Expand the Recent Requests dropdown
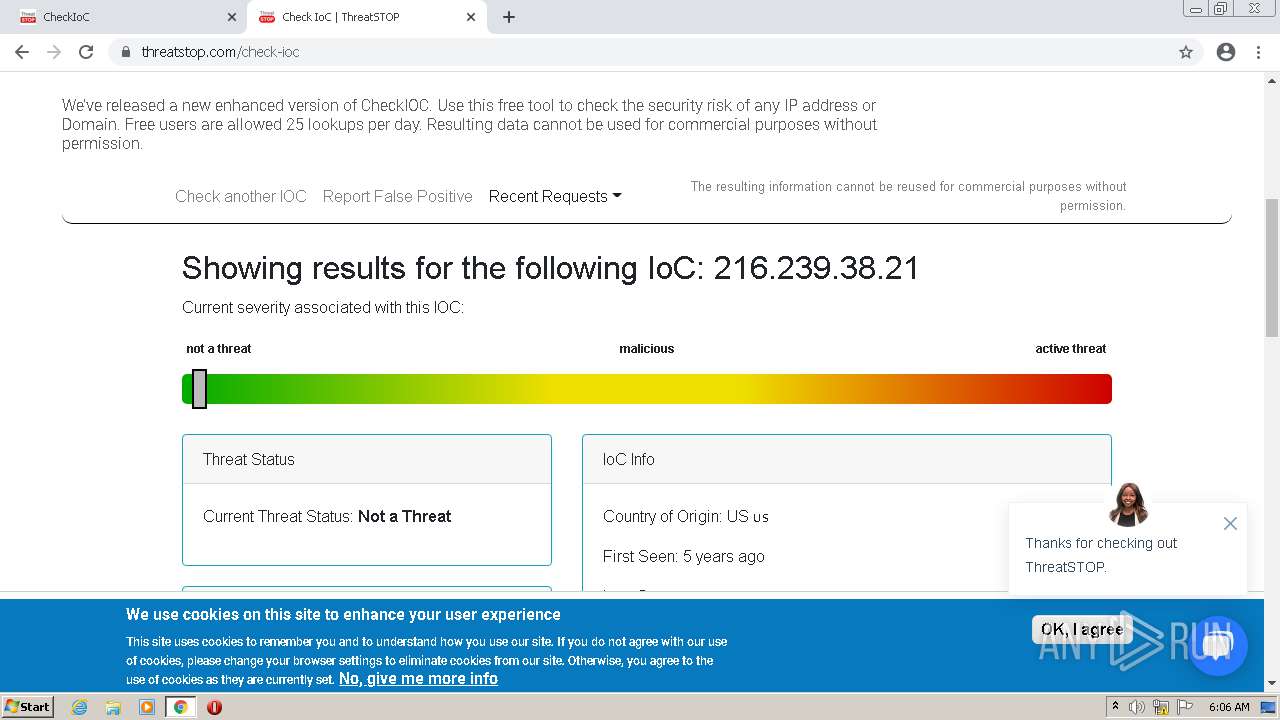The height and width of the screenshot is (720, 1280). point(555,196)
